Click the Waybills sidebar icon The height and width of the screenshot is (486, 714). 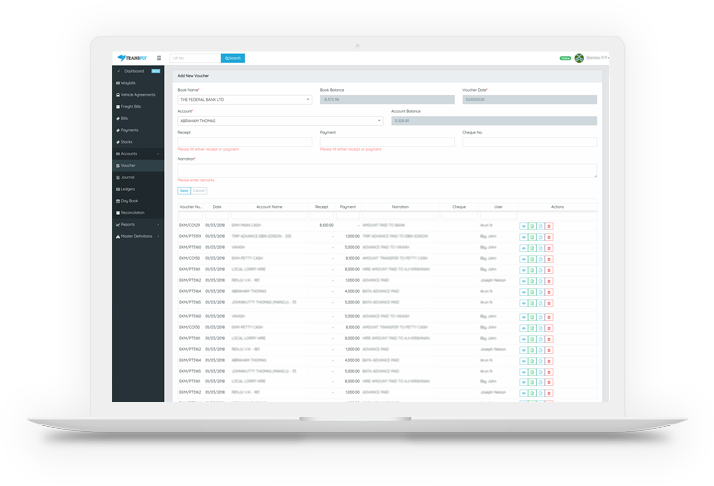tap(118, 83)
